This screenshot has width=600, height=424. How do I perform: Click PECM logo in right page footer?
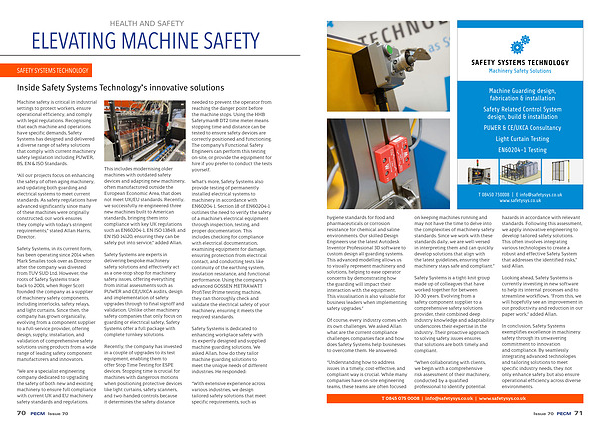(x=564, y=413)
